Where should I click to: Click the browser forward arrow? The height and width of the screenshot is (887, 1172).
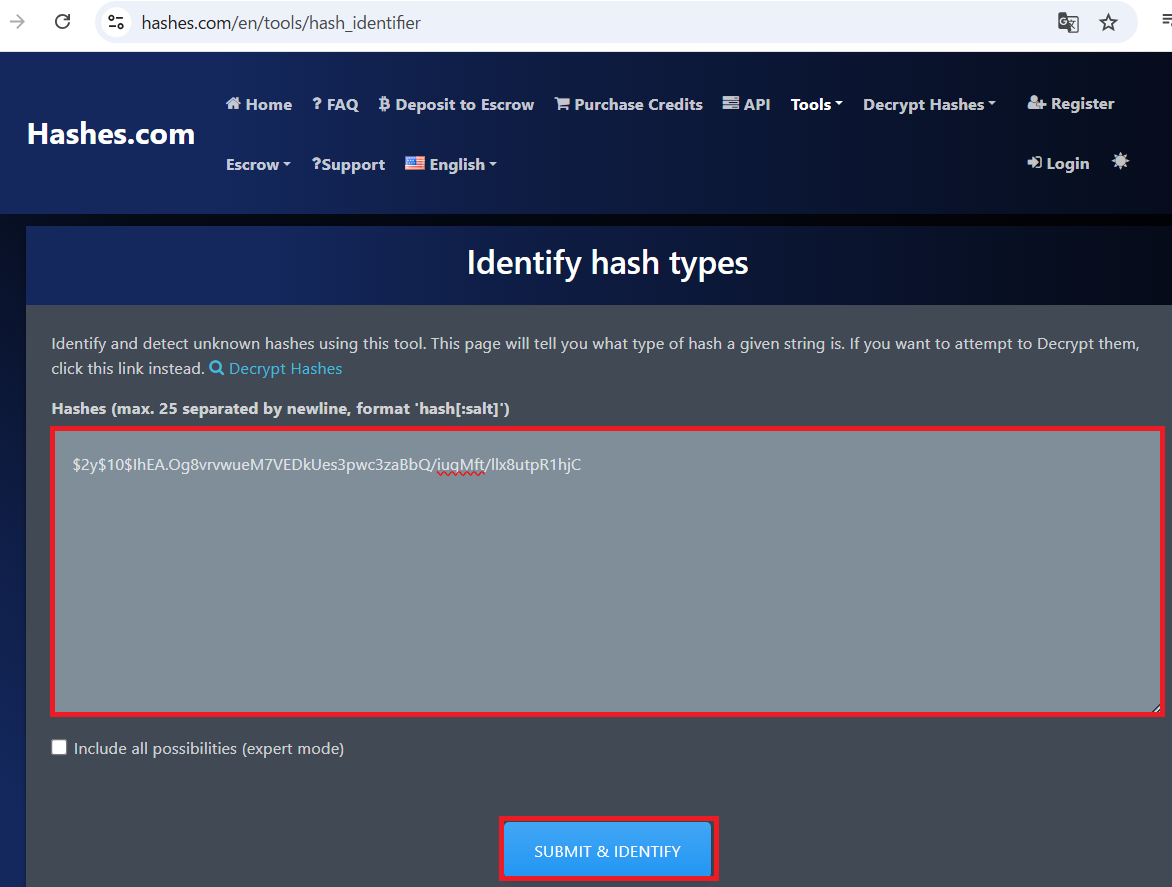point(18,22)
